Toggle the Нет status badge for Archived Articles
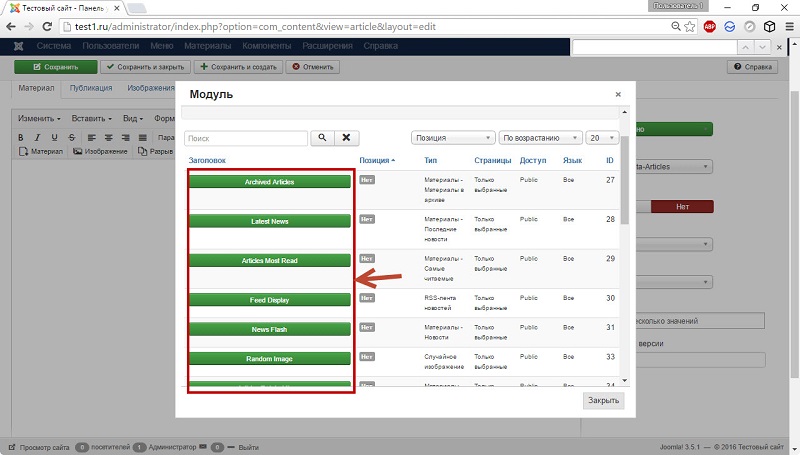Viewport: 800px width, 455px height. point(367,180)
